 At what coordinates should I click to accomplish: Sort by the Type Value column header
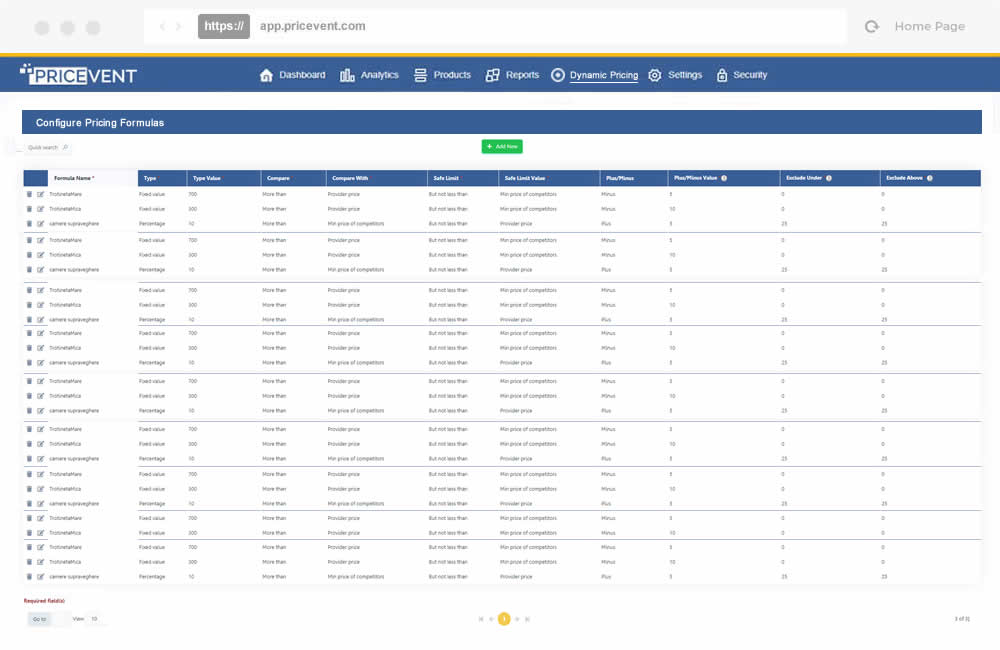click(224, 178)
